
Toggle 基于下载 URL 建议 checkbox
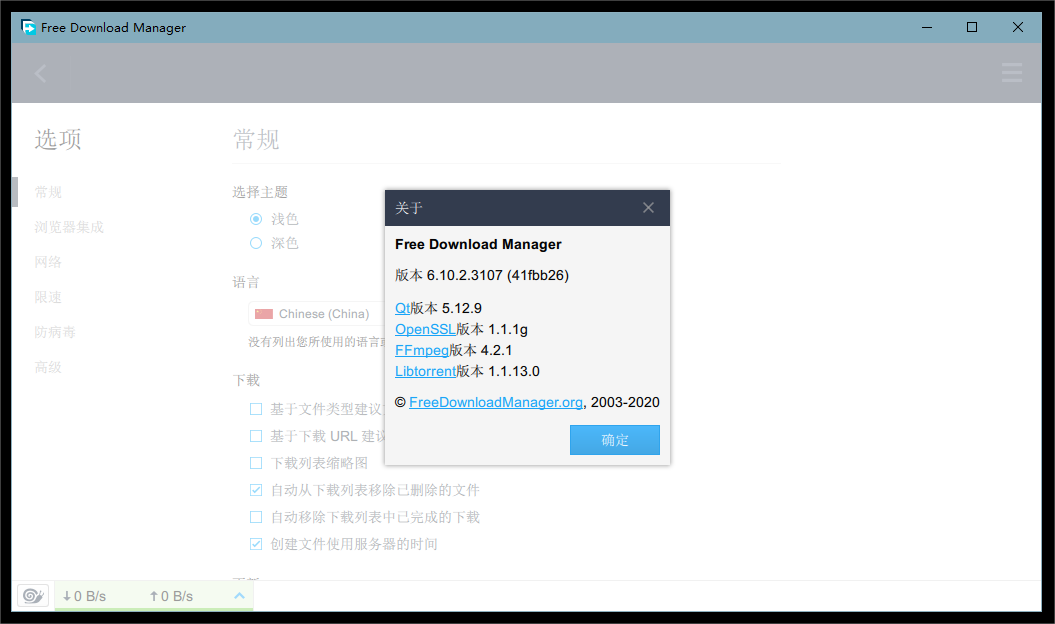click(256, 436)
